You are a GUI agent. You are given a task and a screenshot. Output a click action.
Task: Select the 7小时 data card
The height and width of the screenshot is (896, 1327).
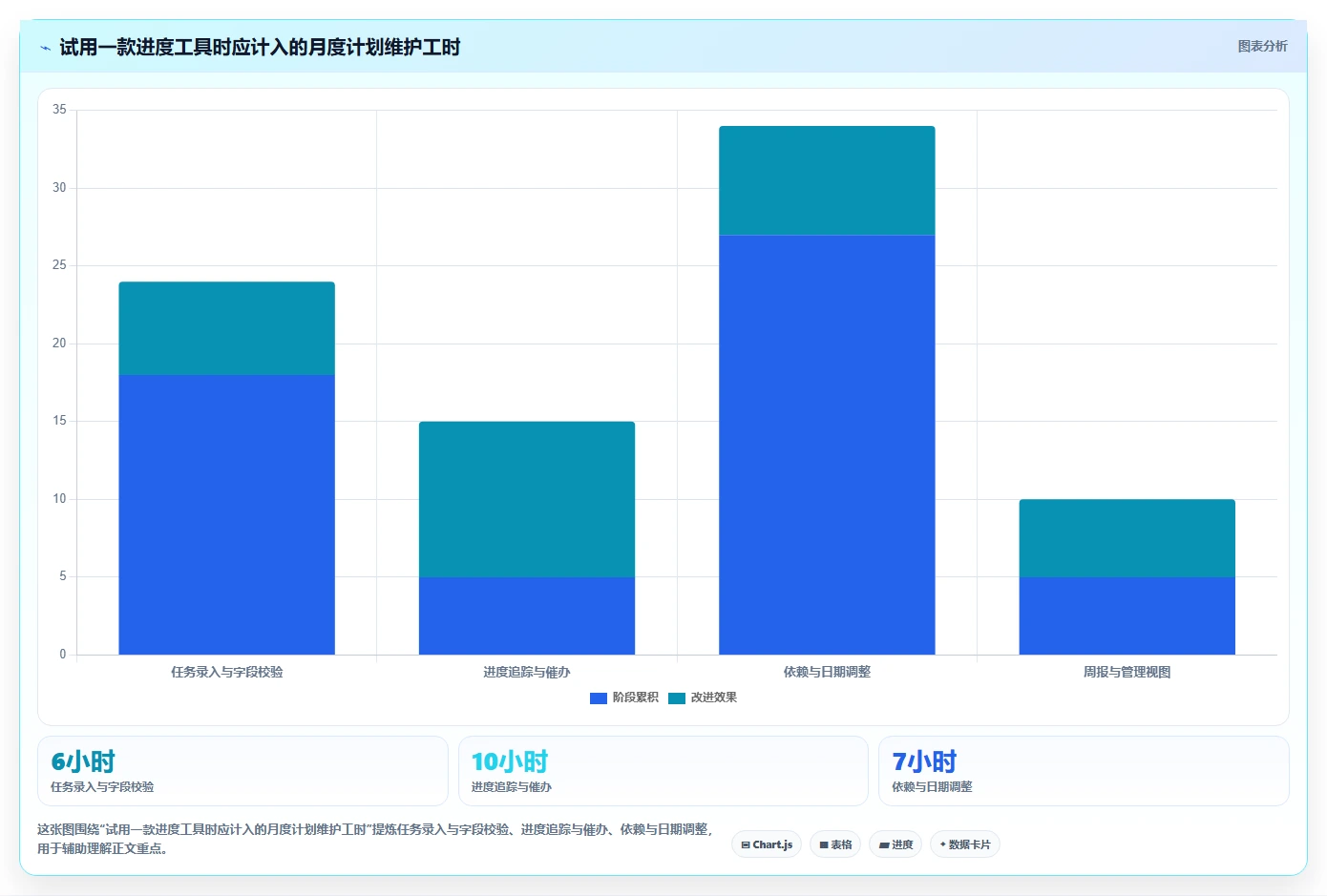[1084, 771]
